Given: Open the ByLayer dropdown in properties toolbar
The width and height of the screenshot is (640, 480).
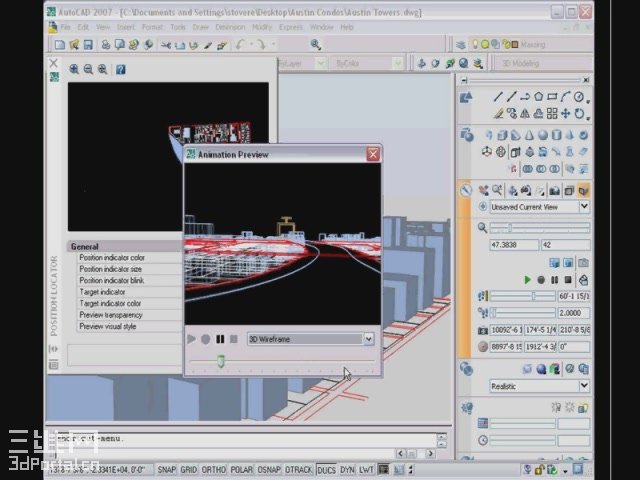Looking at the screenshot, I should (x=321, y=63).
